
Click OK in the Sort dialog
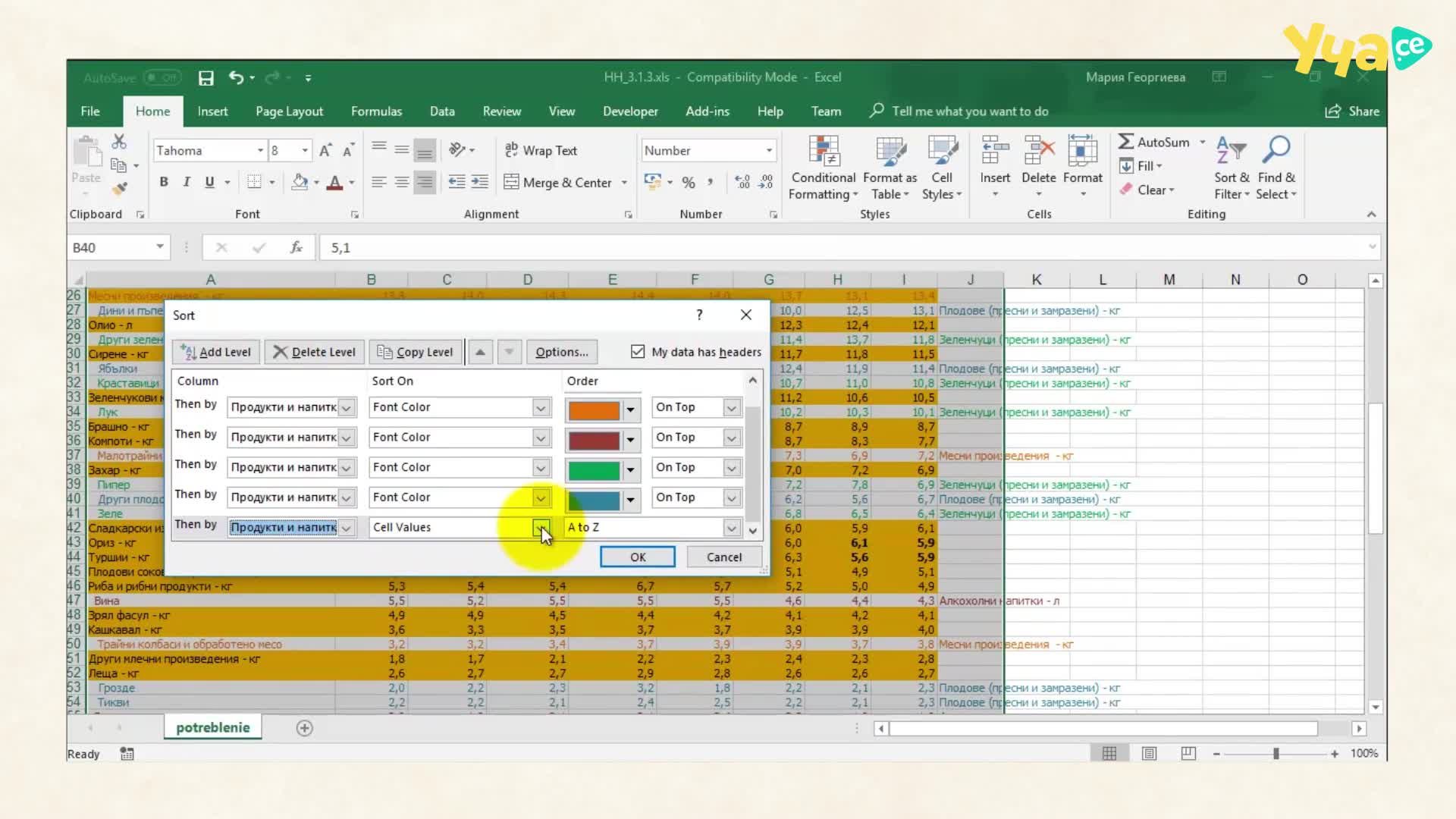point(638,557)
